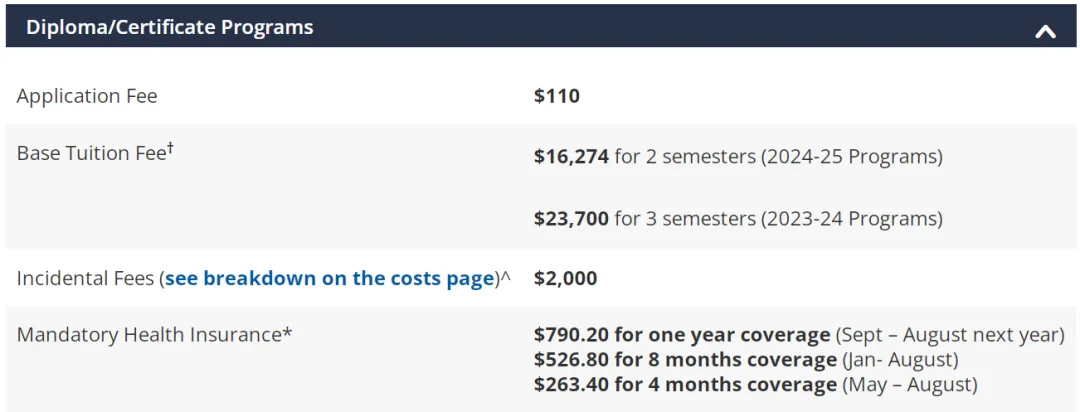This screenshot has width=1080, height=412.
Task: Open the costs page breakdown link
Action: tap(330, 278)
